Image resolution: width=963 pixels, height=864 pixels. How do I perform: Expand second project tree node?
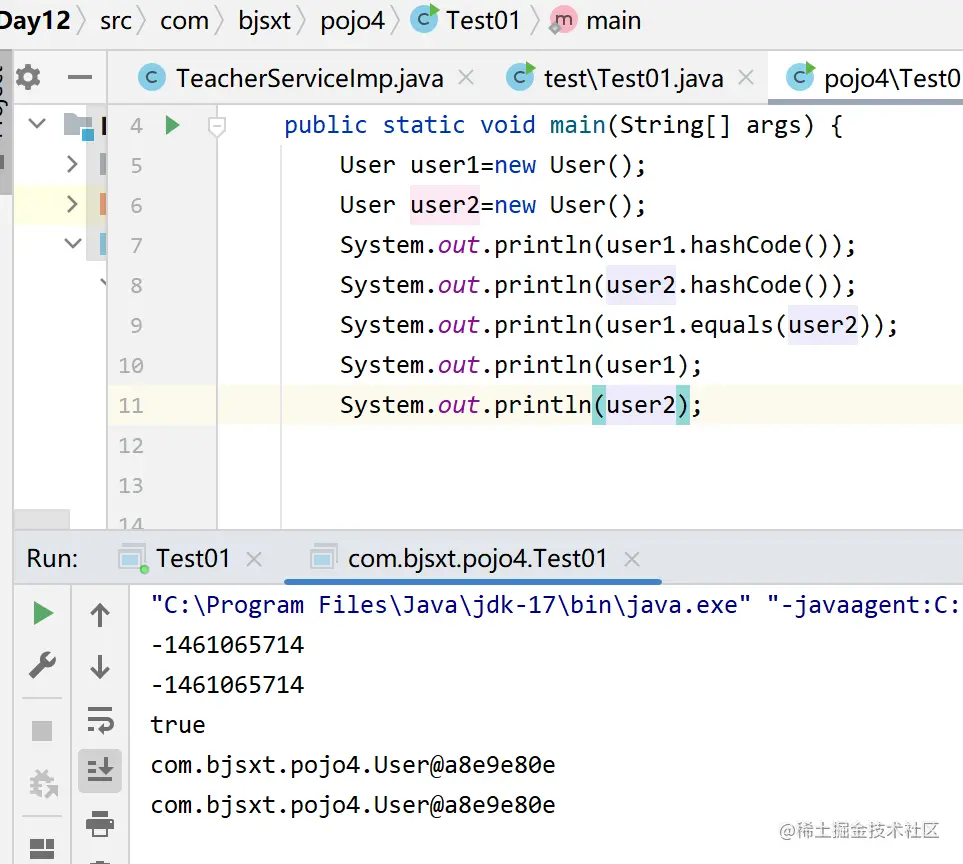pyautogui.click(x=72, y=164)
